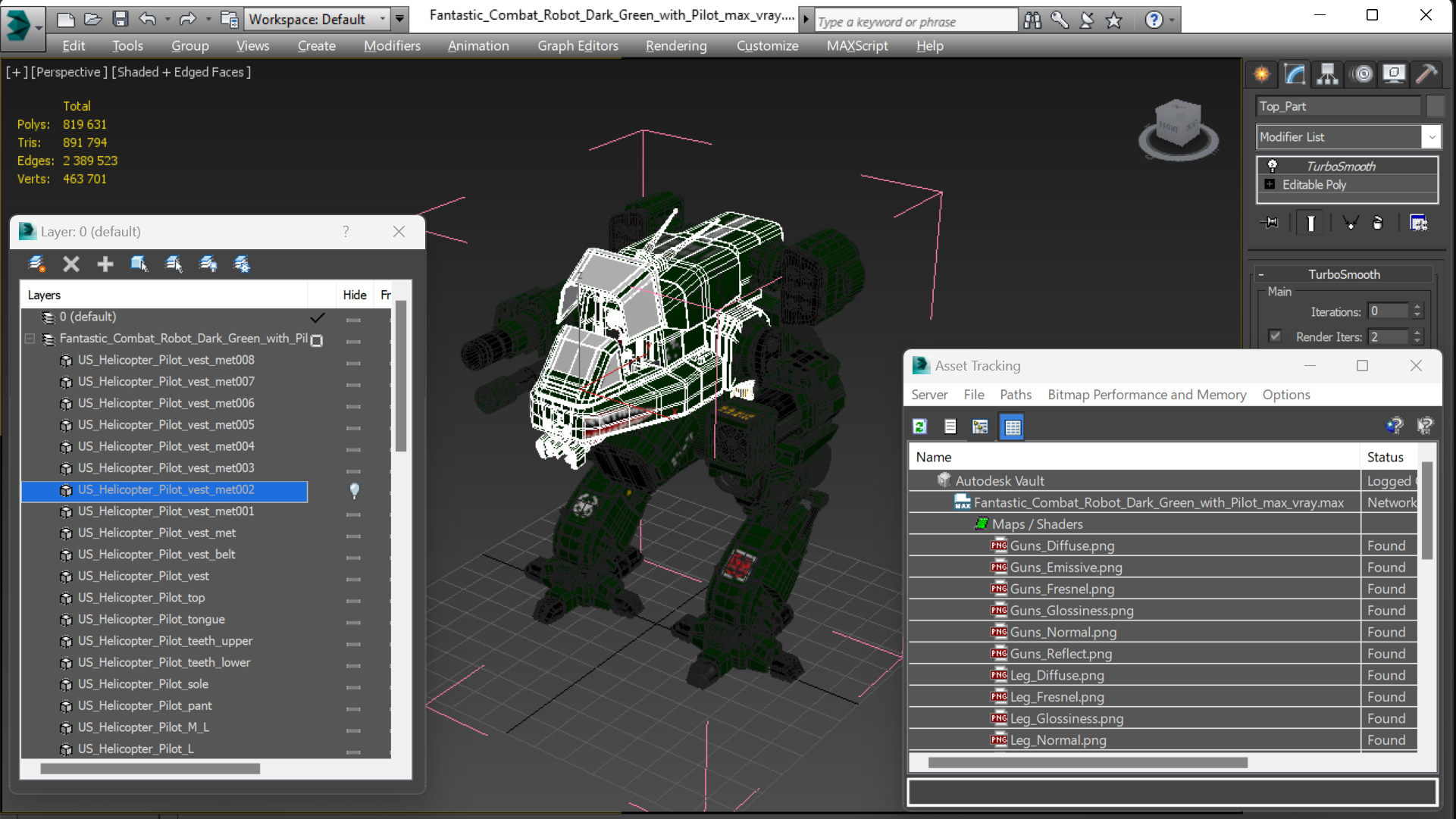The width and height of the screenshot is (1456, 819).
Task: Toggle the TurboSmooth modifier lightbulb
Action: coord(1273,166)
